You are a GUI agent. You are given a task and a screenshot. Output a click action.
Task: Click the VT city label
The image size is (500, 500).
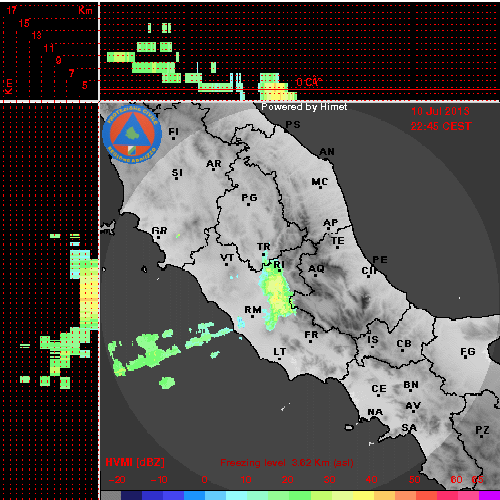point(227,258)
